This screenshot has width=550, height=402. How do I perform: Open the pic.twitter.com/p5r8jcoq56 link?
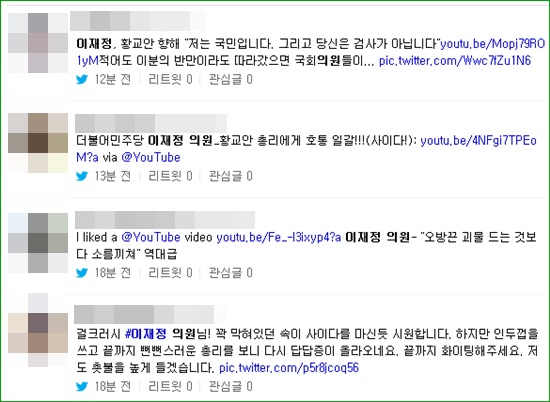pos(289,368)
